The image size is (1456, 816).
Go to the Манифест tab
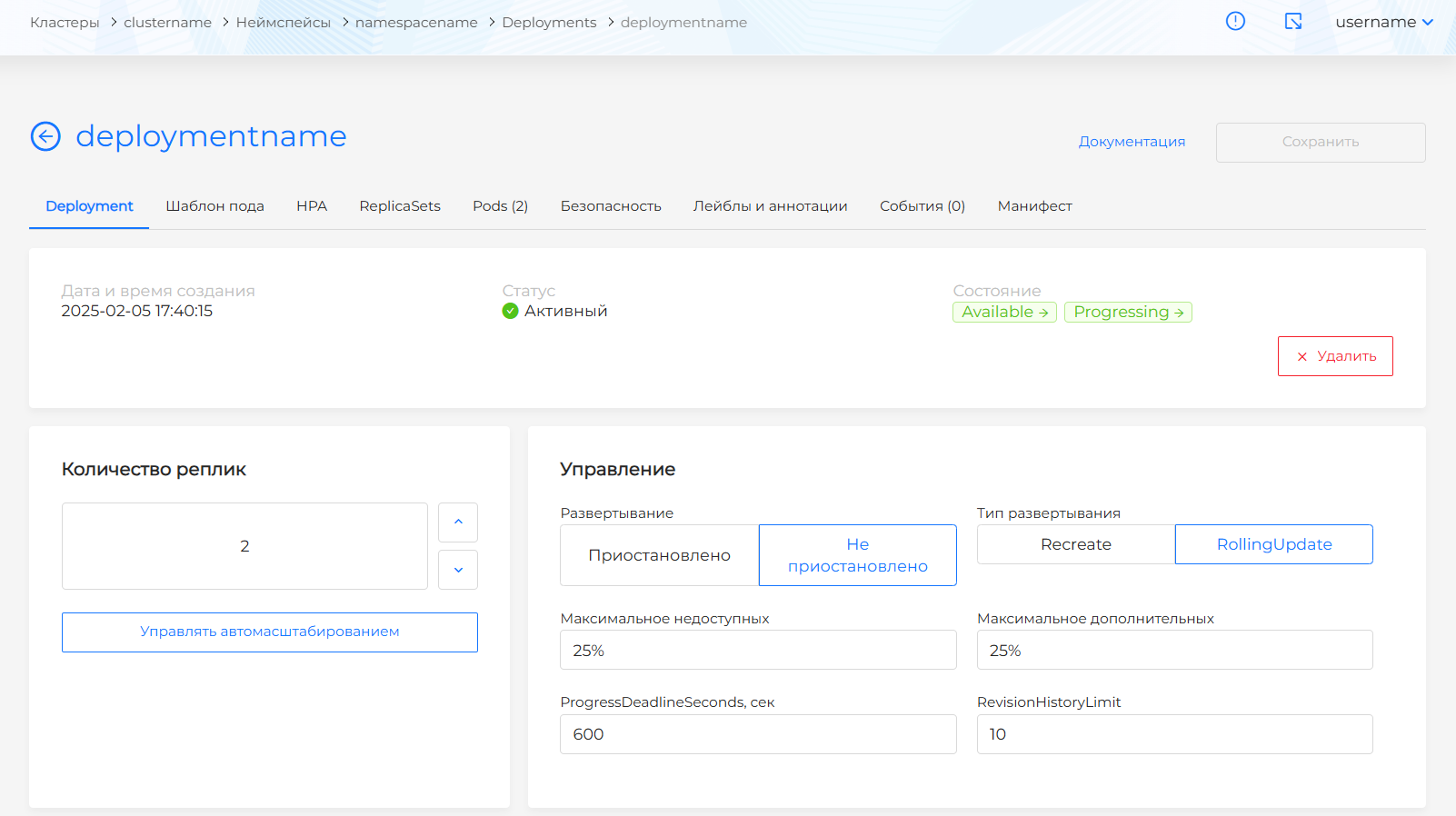point(1034,206)
